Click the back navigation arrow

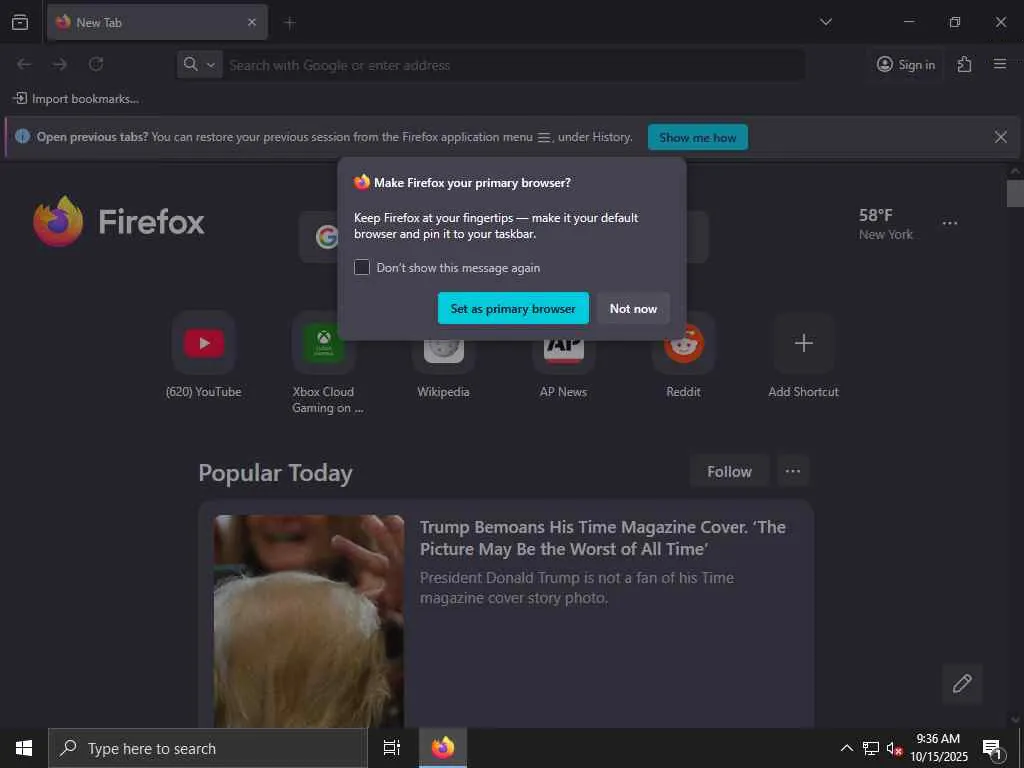(24, 64)
